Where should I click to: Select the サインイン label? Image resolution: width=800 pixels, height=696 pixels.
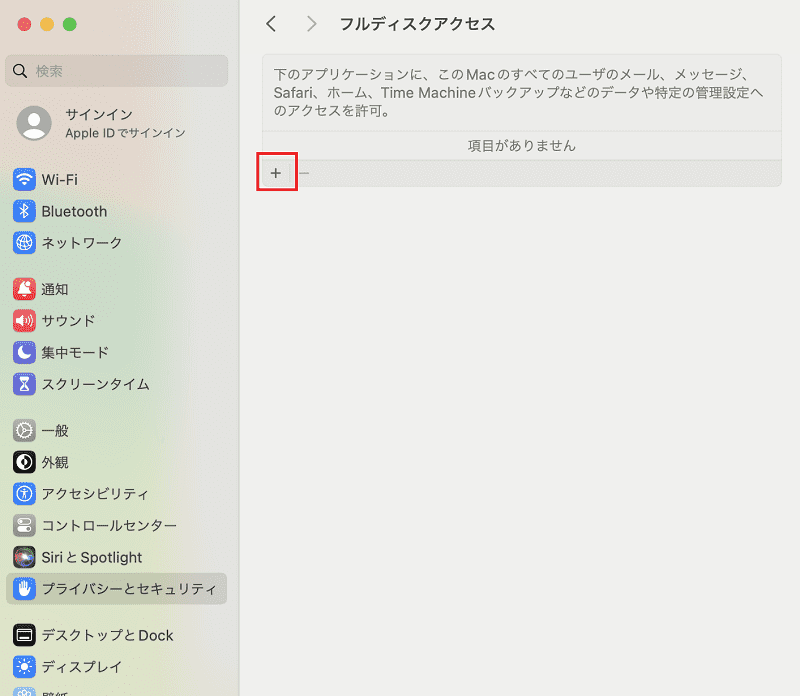(99, 114)
